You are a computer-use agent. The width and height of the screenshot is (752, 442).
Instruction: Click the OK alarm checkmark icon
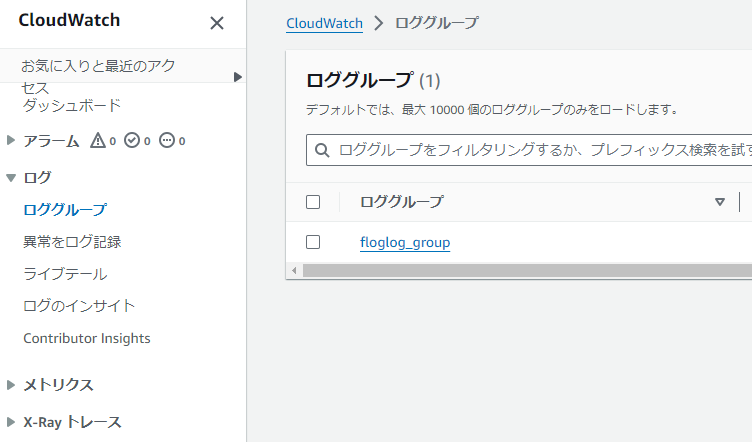pos(132,140)
